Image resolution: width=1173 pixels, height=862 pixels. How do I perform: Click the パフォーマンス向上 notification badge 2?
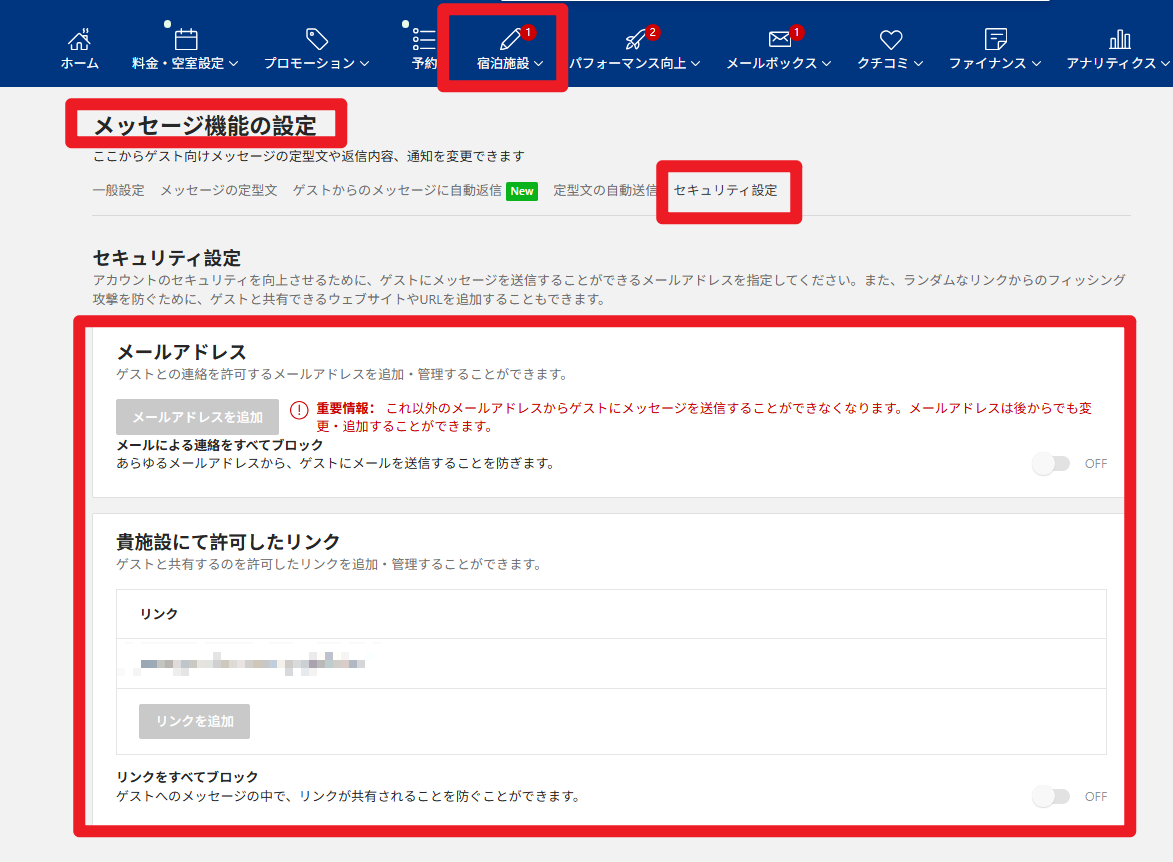coord(652,32)
